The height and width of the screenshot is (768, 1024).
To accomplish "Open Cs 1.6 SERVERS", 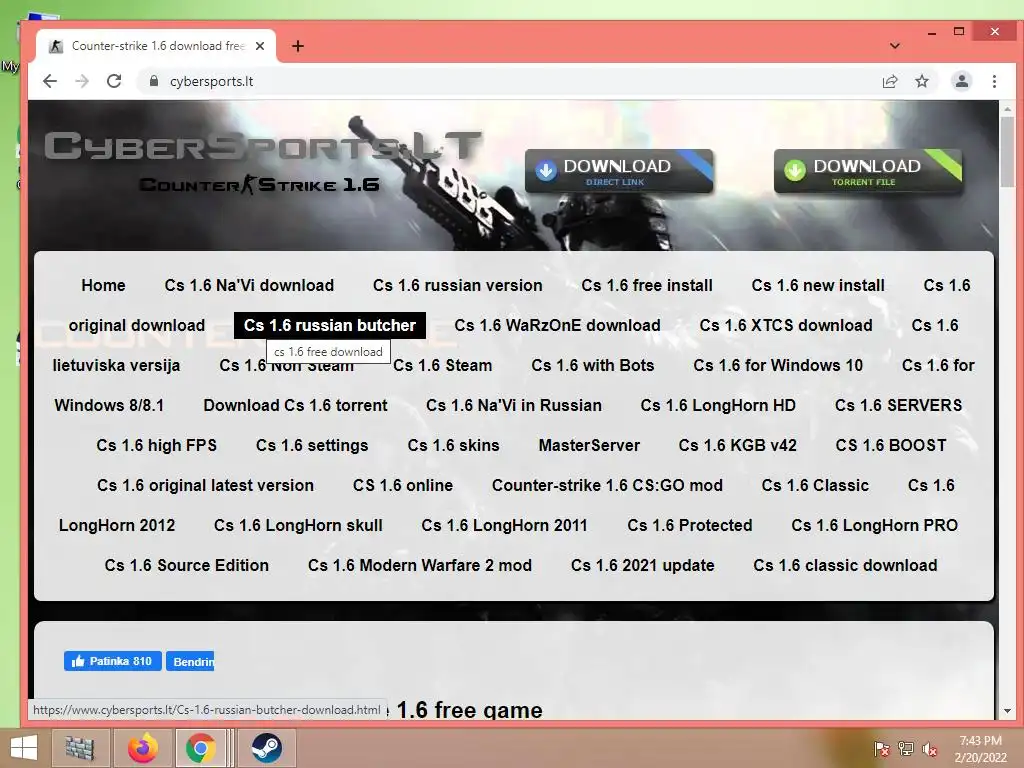I will coord(899,405).
